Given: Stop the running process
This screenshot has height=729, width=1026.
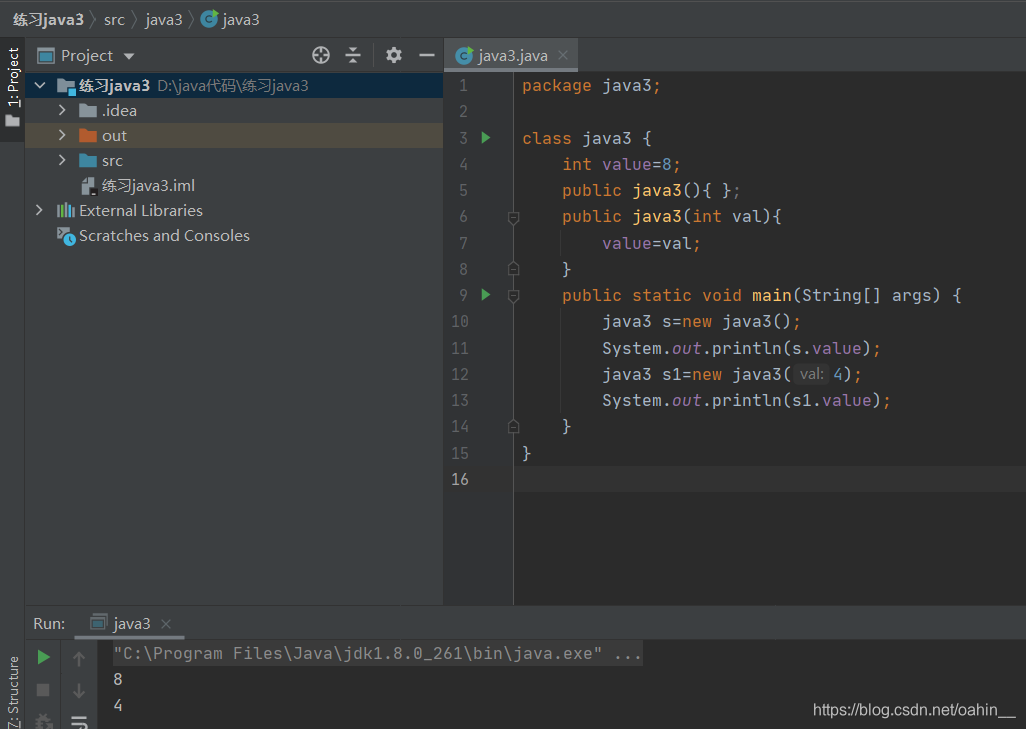Looking at the screenshot, I should [43, 690].
